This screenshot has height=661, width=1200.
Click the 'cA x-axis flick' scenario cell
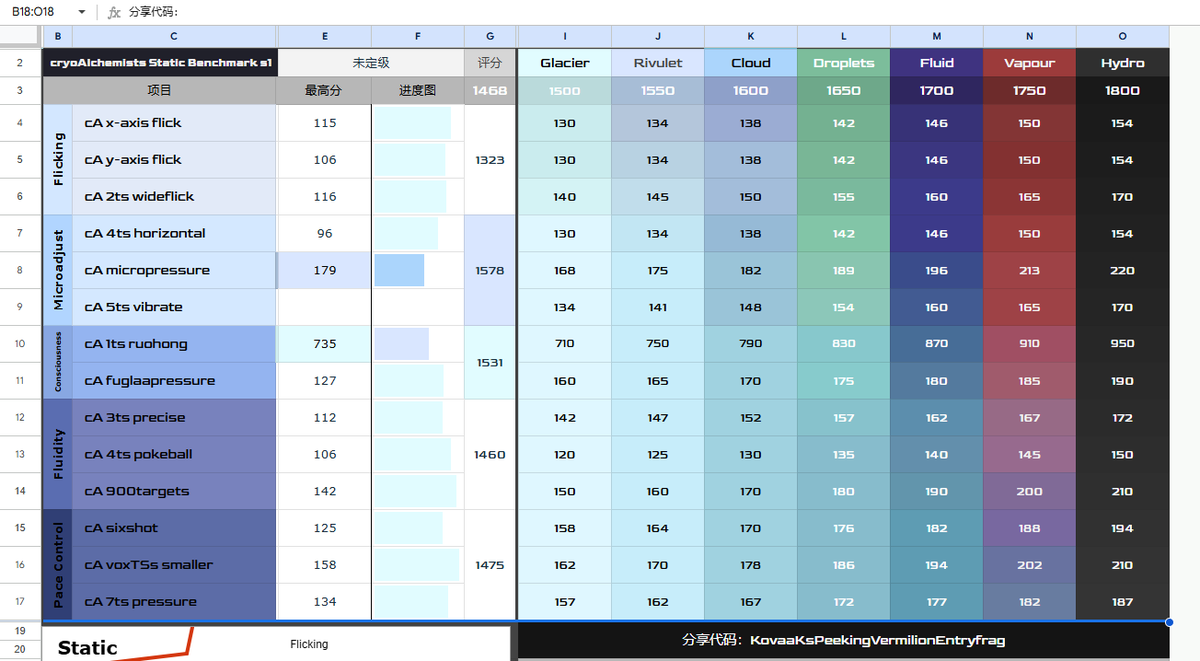coord(174,123)
